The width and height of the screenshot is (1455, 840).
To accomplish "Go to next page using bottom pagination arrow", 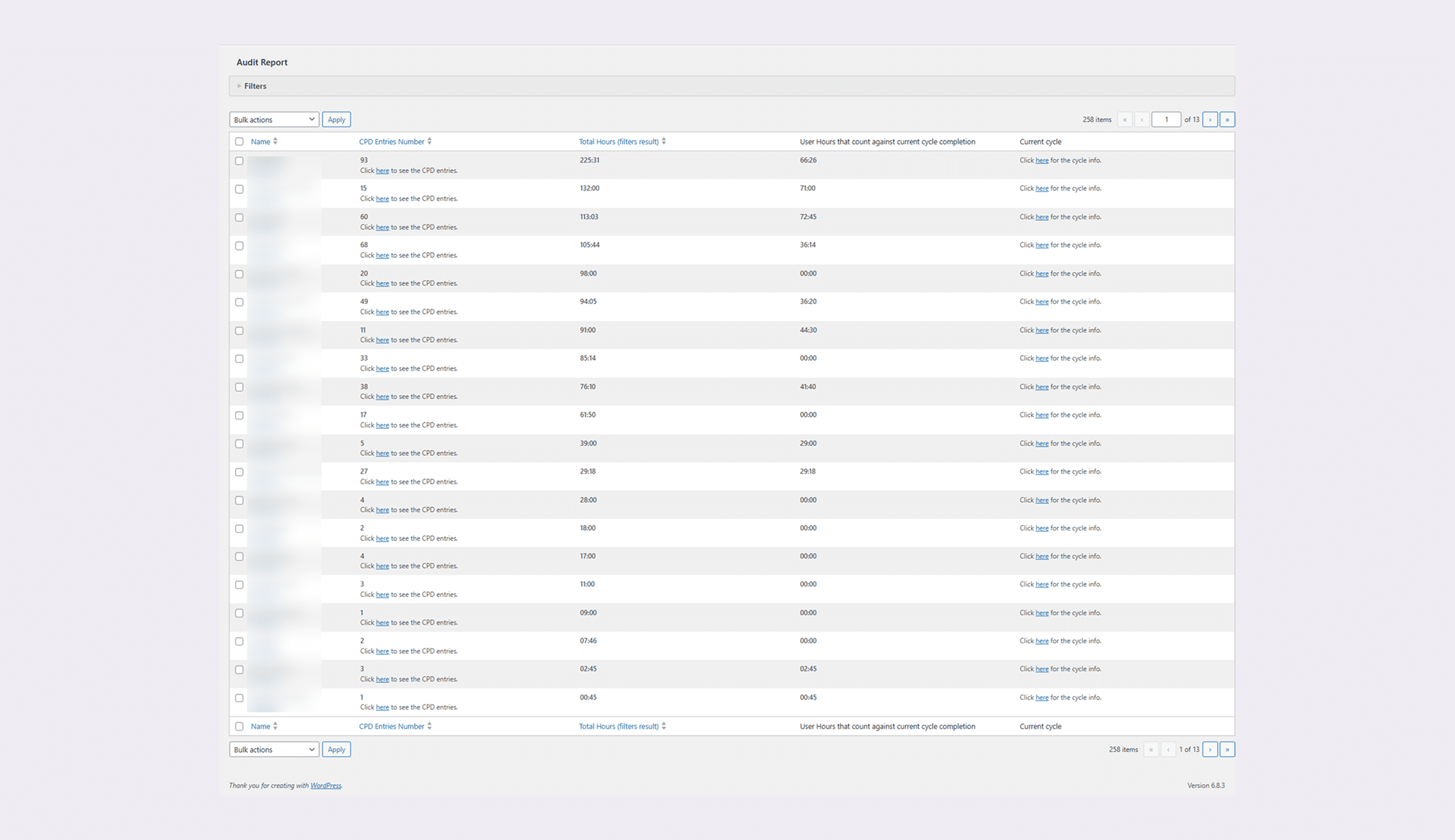I will point(1210,749).
